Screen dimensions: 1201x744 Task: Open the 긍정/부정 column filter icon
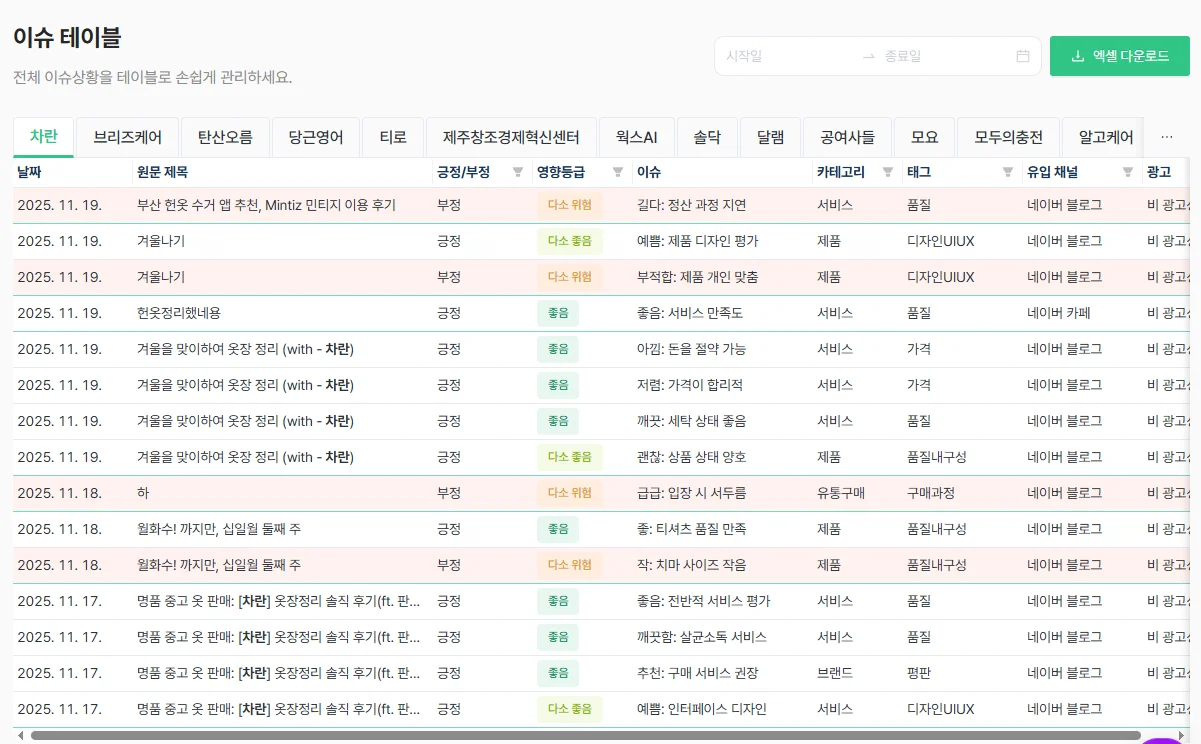(517, 172)
